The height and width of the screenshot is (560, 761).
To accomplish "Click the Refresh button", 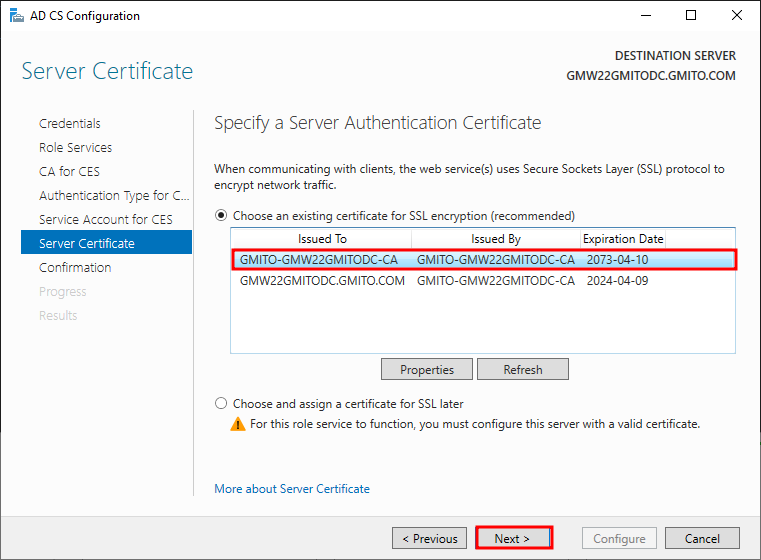I will [523, 369].
